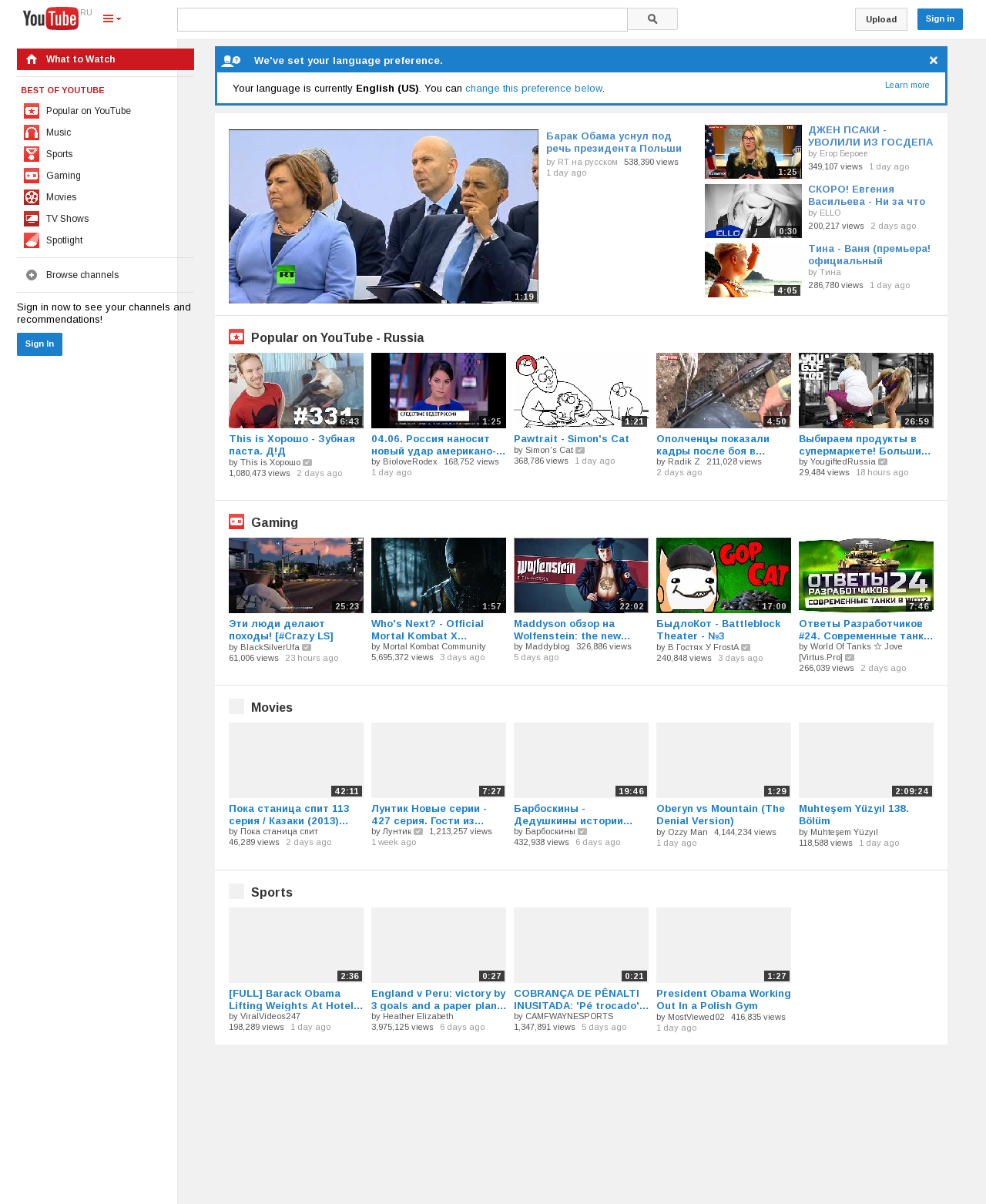
Task: Open СКОРО! Евгения Васильева thumbnail
Action: coord(753,211)
